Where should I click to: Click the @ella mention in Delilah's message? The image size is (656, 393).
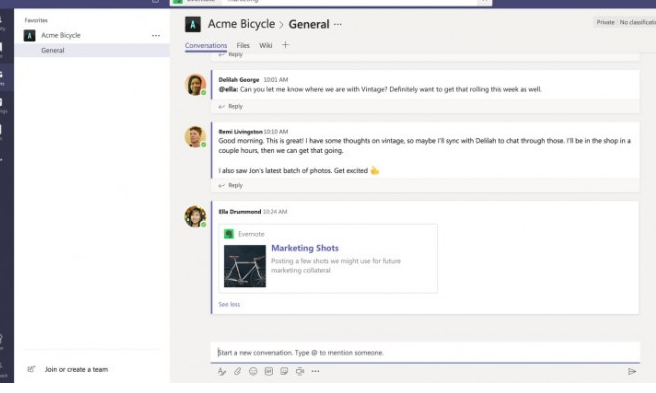[x=228, y=89]
